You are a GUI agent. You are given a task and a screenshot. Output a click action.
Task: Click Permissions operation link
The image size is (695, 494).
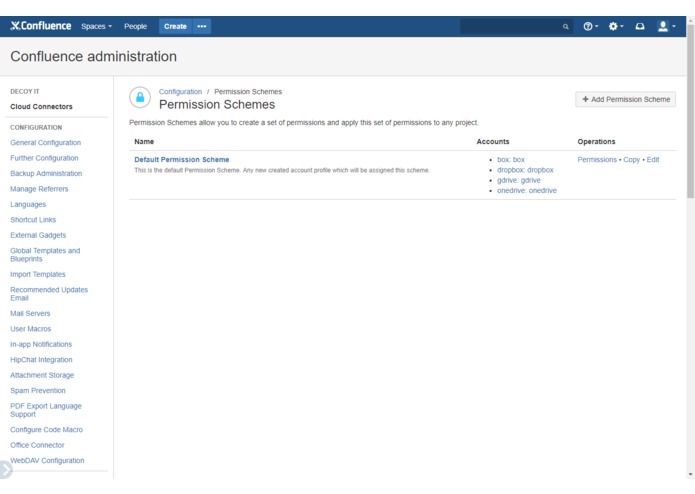tap(597, 159)
